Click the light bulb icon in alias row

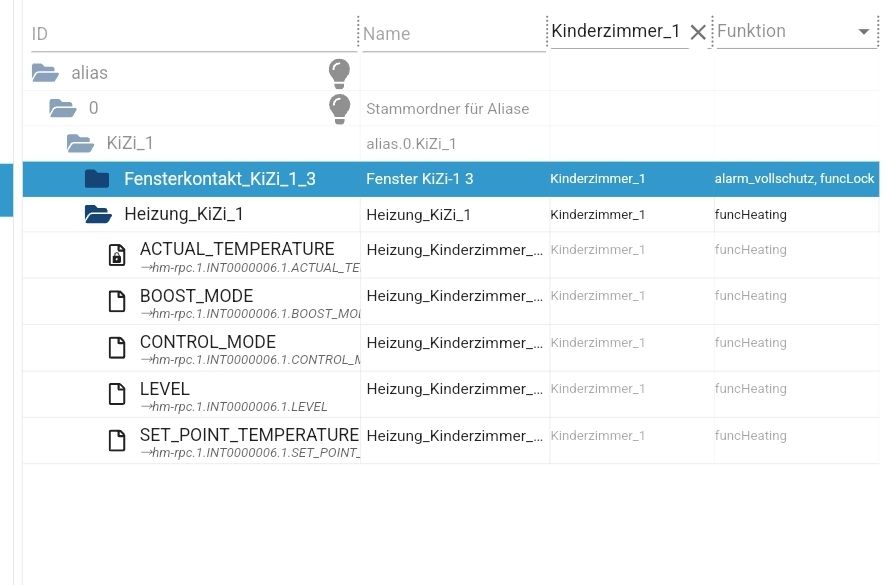click(339, 73)
